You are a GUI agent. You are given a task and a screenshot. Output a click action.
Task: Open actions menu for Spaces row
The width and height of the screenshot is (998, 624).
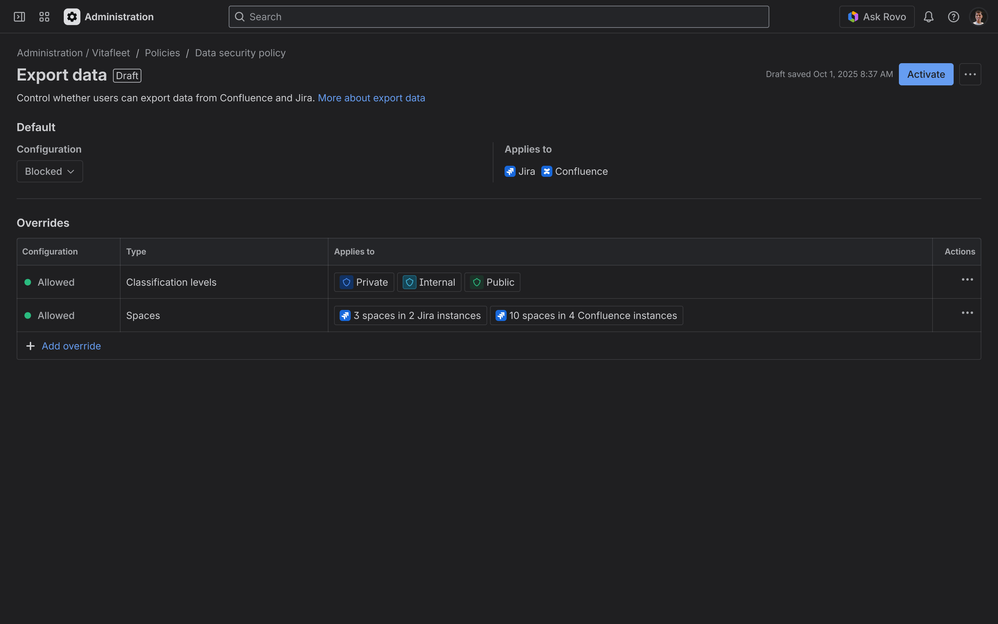(967, 313)
